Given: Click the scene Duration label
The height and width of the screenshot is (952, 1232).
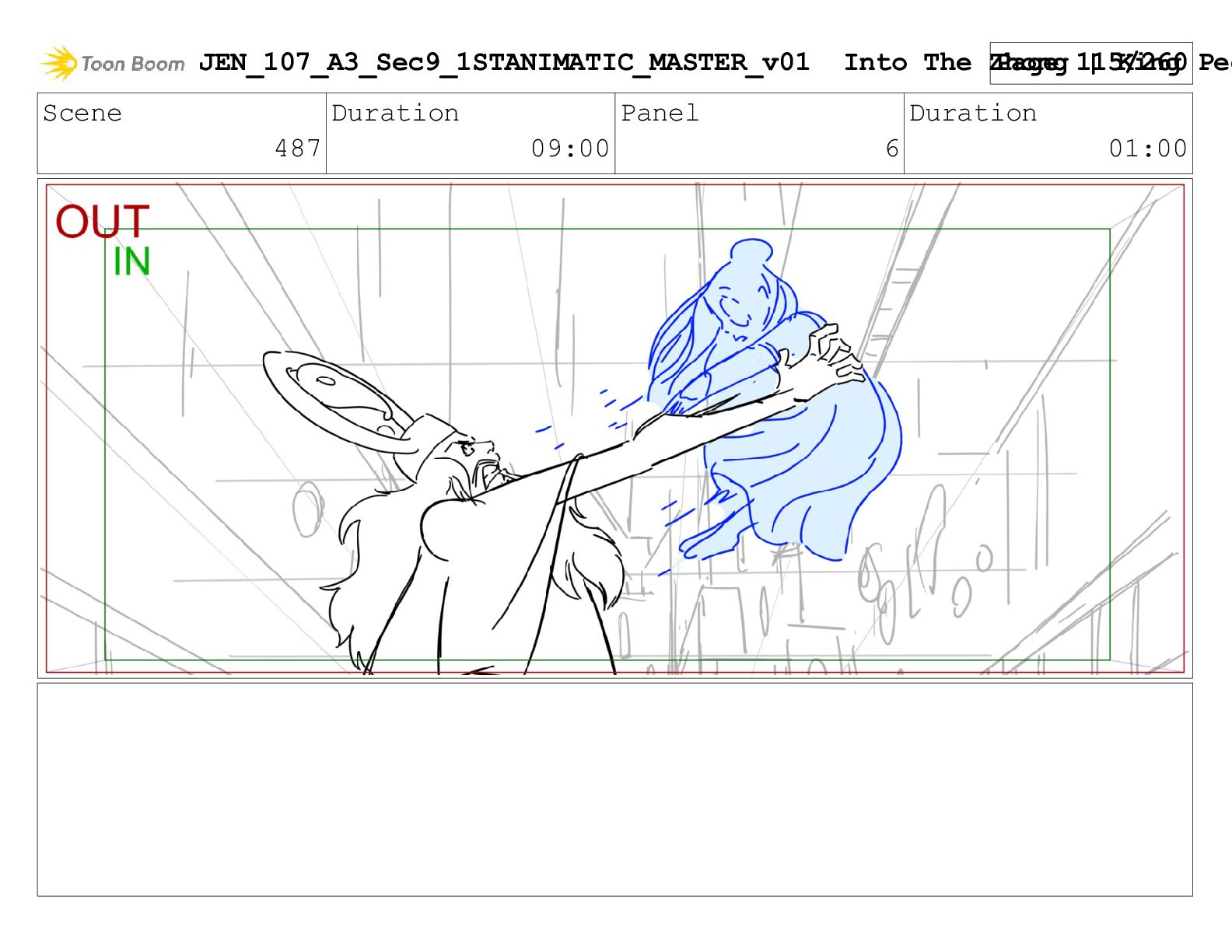Looking at the screenshot, I should point(395,114).
